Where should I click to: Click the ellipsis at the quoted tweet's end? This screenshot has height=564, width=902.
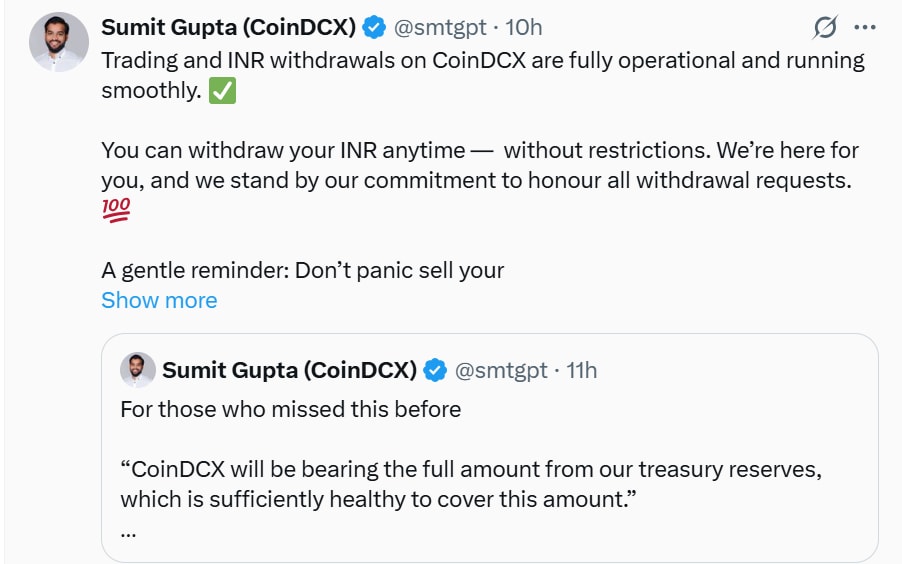pyautogui.click(x=128, y=530)
